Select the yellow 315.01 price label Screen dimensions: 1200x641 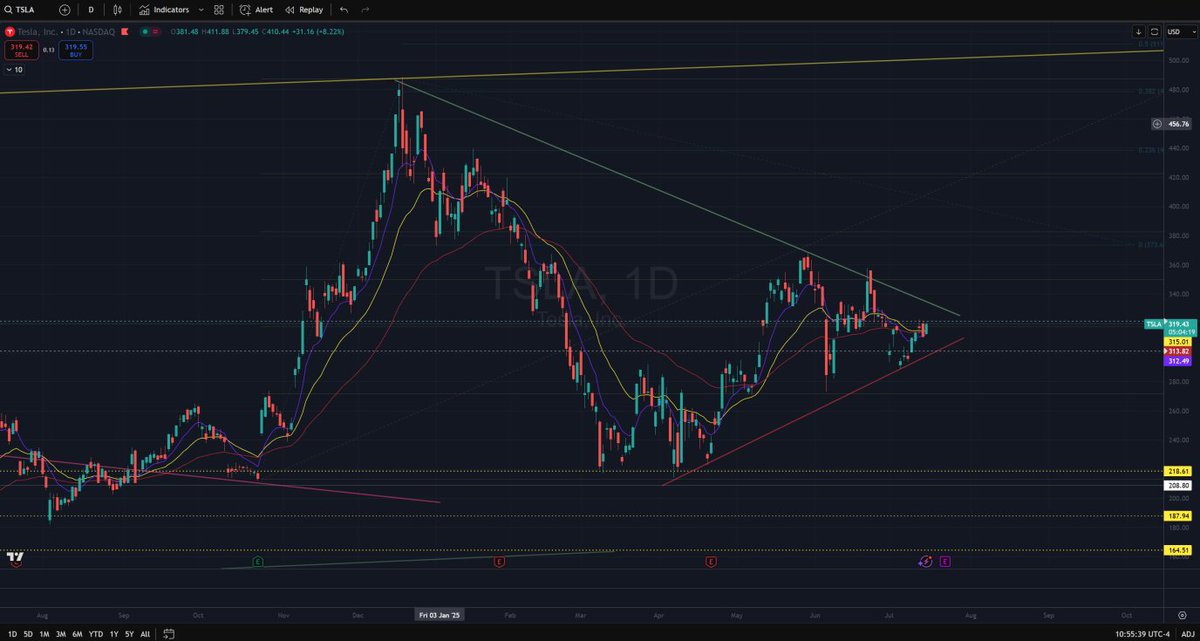pyautogui.click(x=1177, y=341)
